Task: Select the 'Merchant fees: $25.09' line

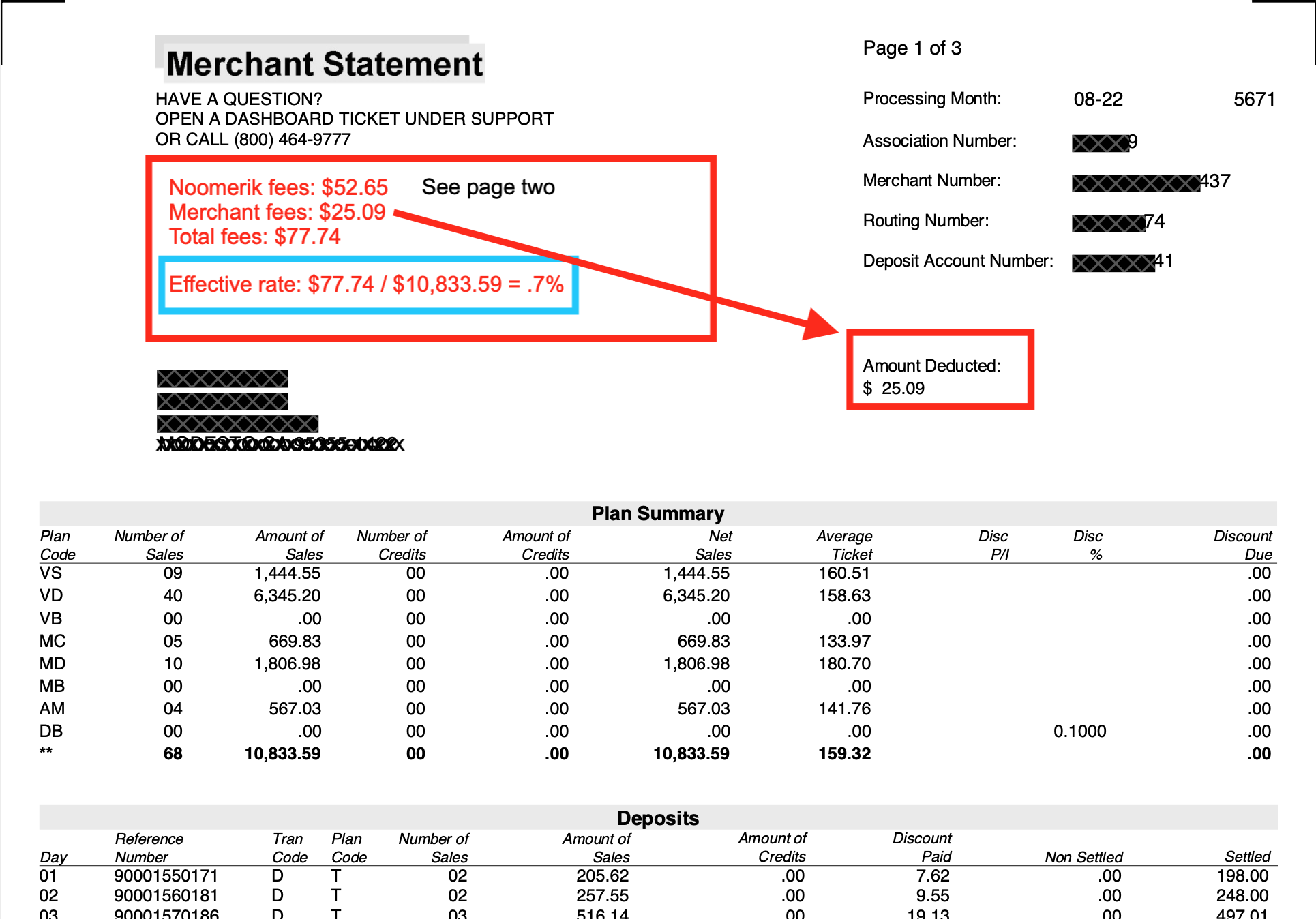Action: (277, 212)
